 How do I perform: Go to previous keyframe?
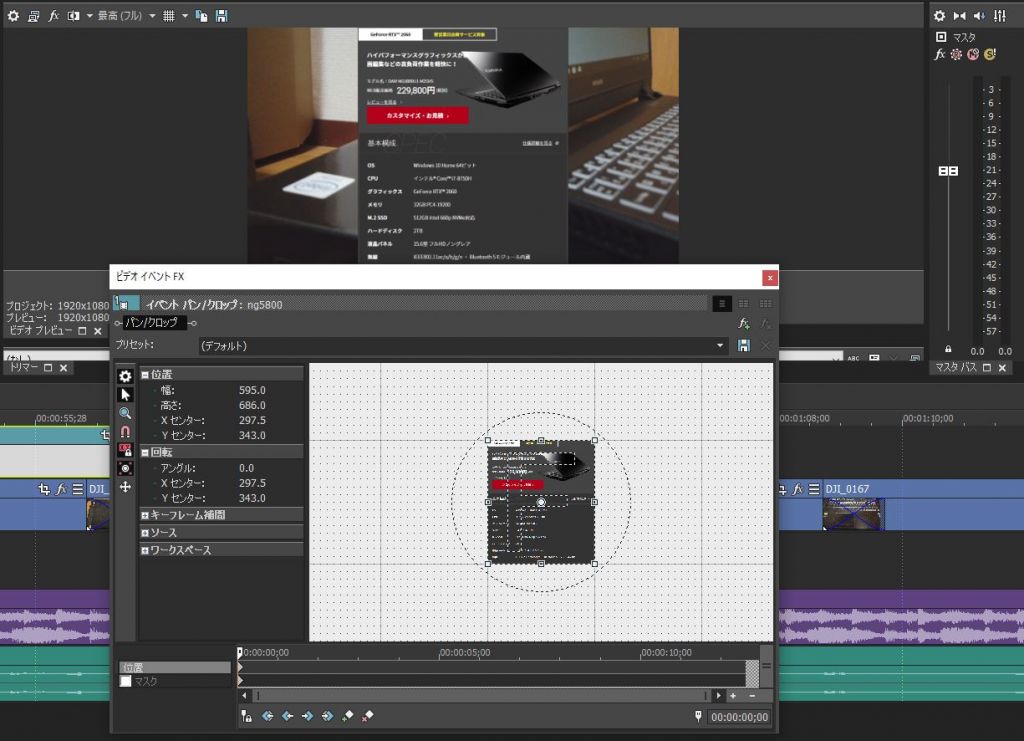coord(287,716)
